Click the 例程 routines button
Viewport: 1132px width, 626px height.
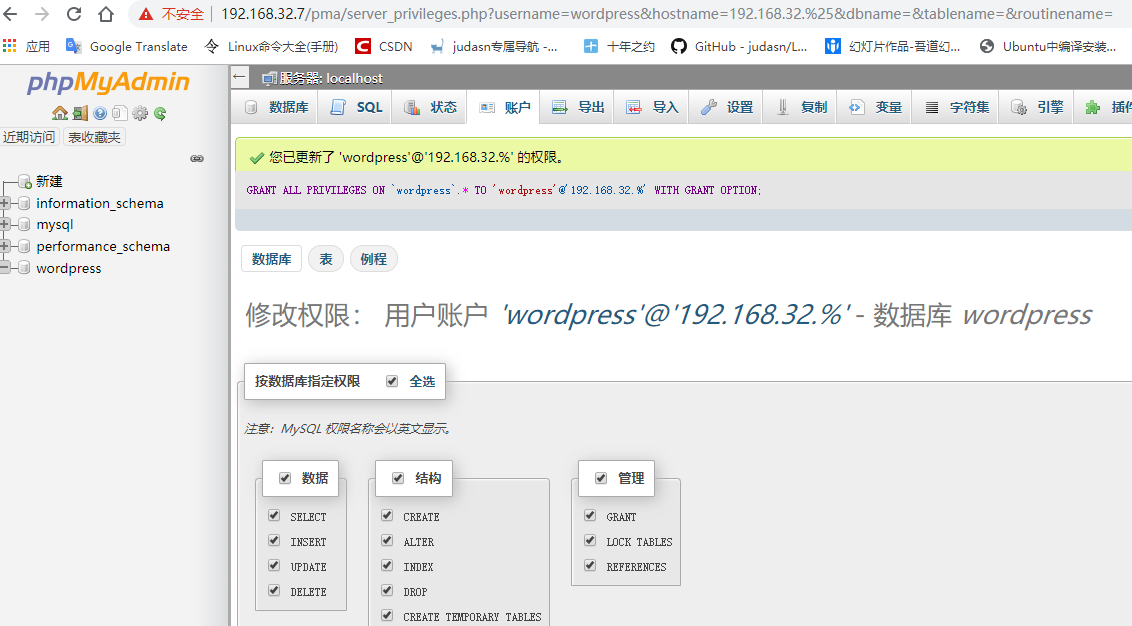[x=373, y=258]
